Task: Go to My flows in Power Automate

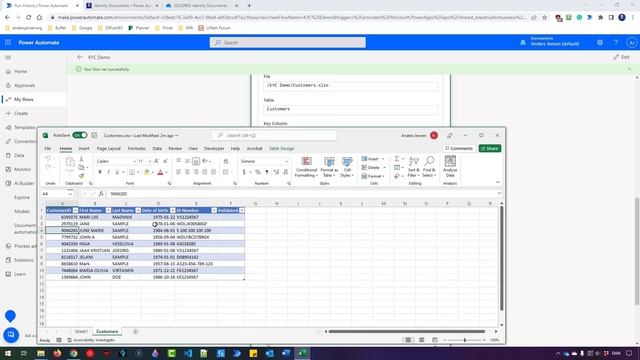Action: [24, 100]
